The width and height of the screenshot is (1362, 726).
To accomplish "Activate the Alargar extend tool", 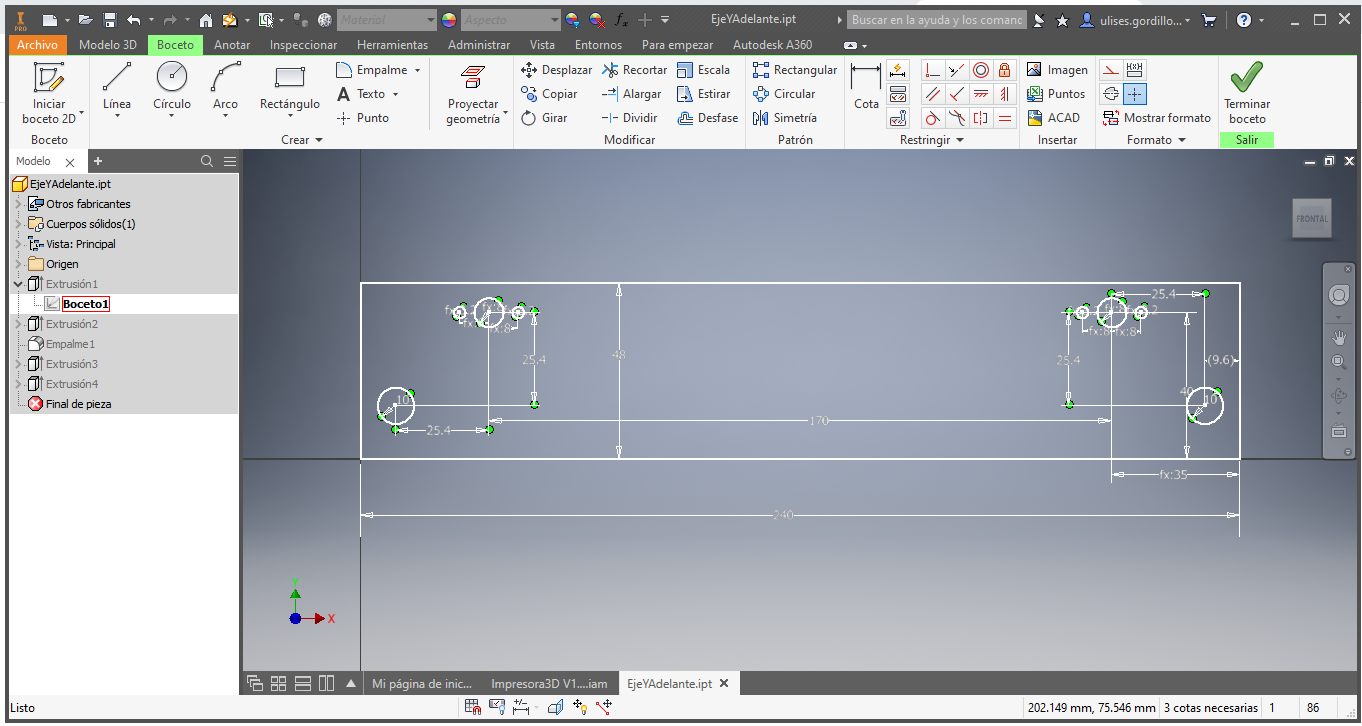I will 631,94.
